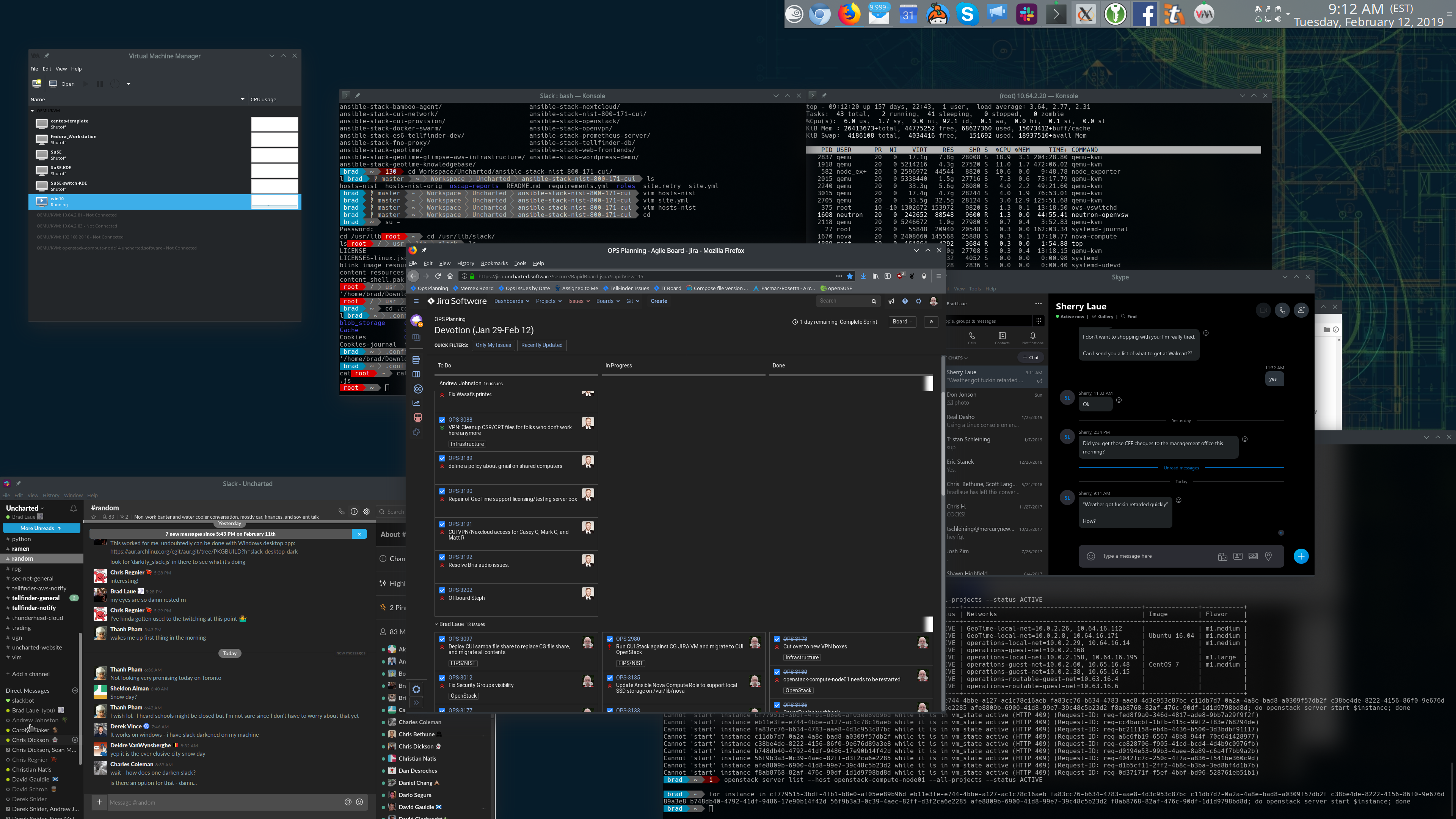Open Skype dial pad grid icon

[1038, 321]
